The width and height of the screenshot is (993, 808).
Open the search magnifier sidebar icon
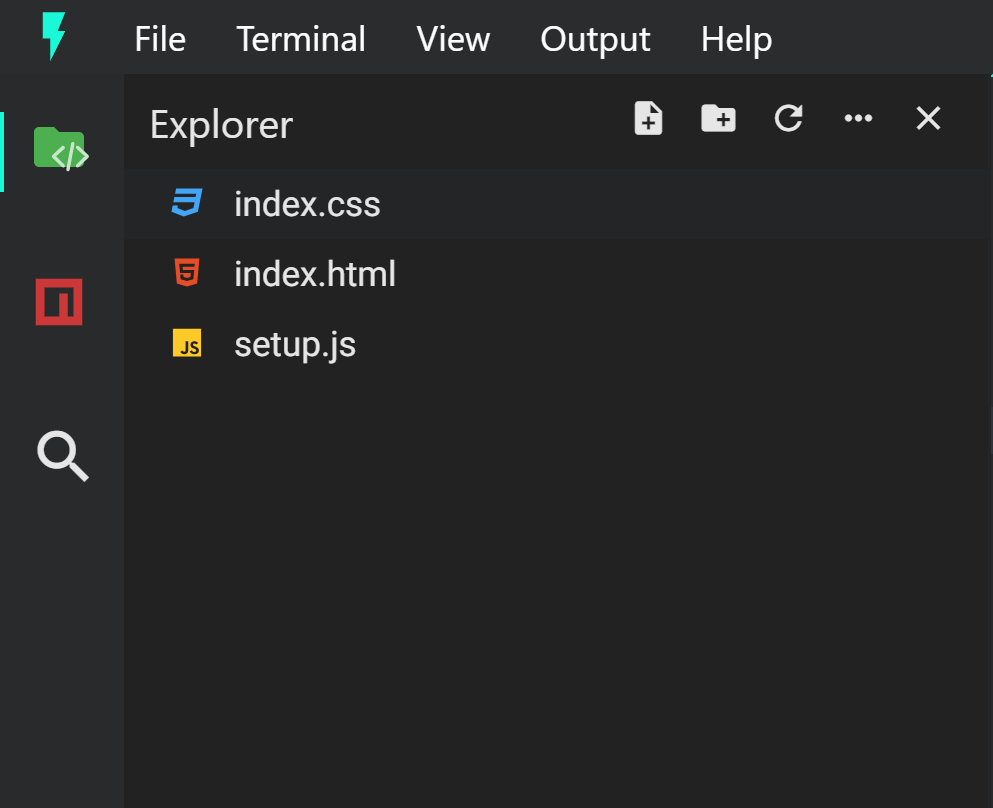click(x=63, y=456)
